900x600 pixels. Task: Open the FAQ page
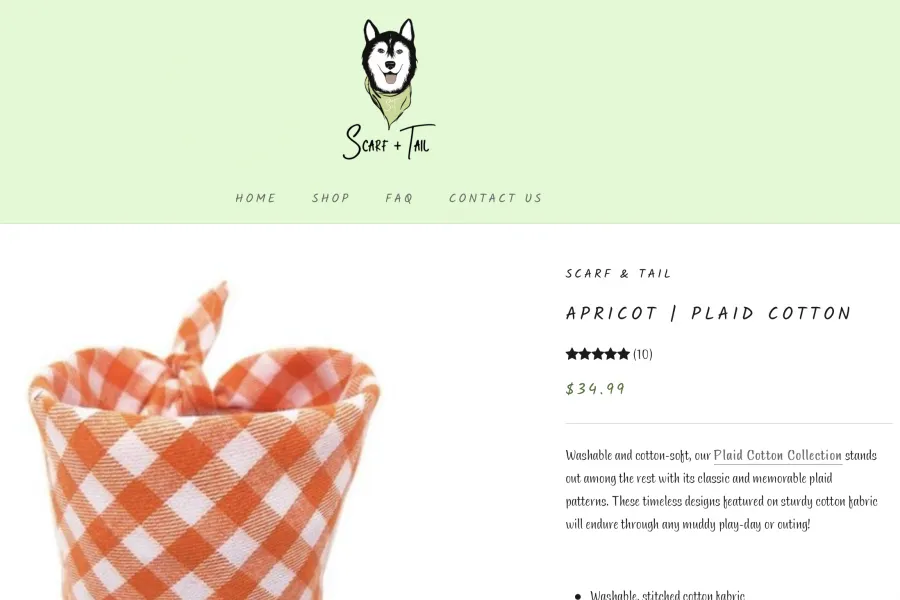(x=399, y=198)
